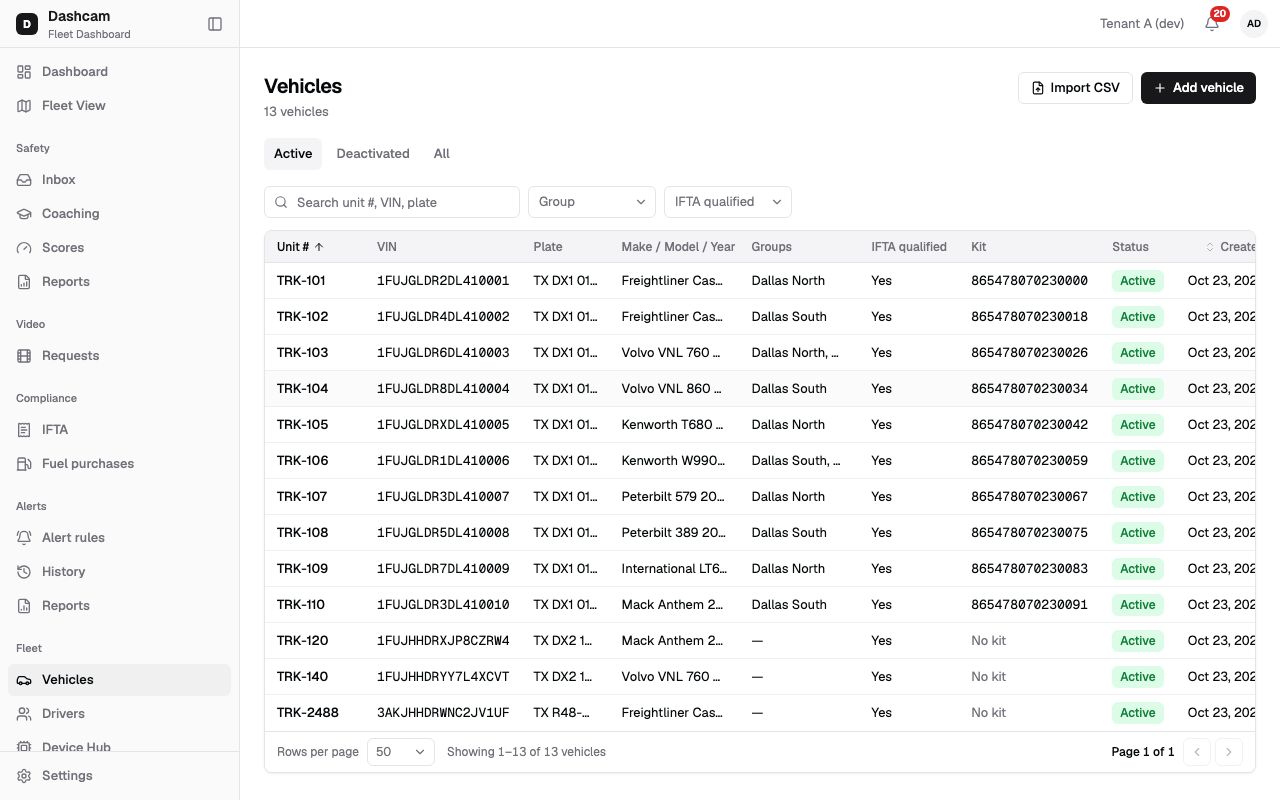Screen dimensions: 1280x800
Task: Click the Kit column header
Action: click(978, 247)
